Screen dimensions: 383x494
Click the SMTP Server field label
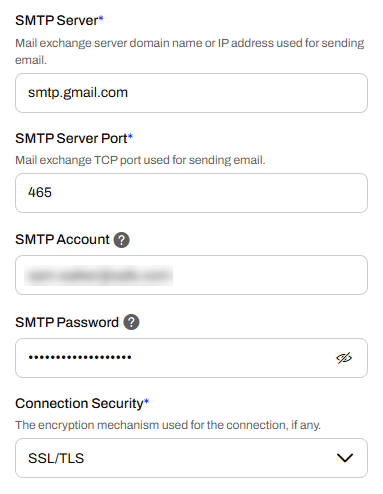(59, 20)
